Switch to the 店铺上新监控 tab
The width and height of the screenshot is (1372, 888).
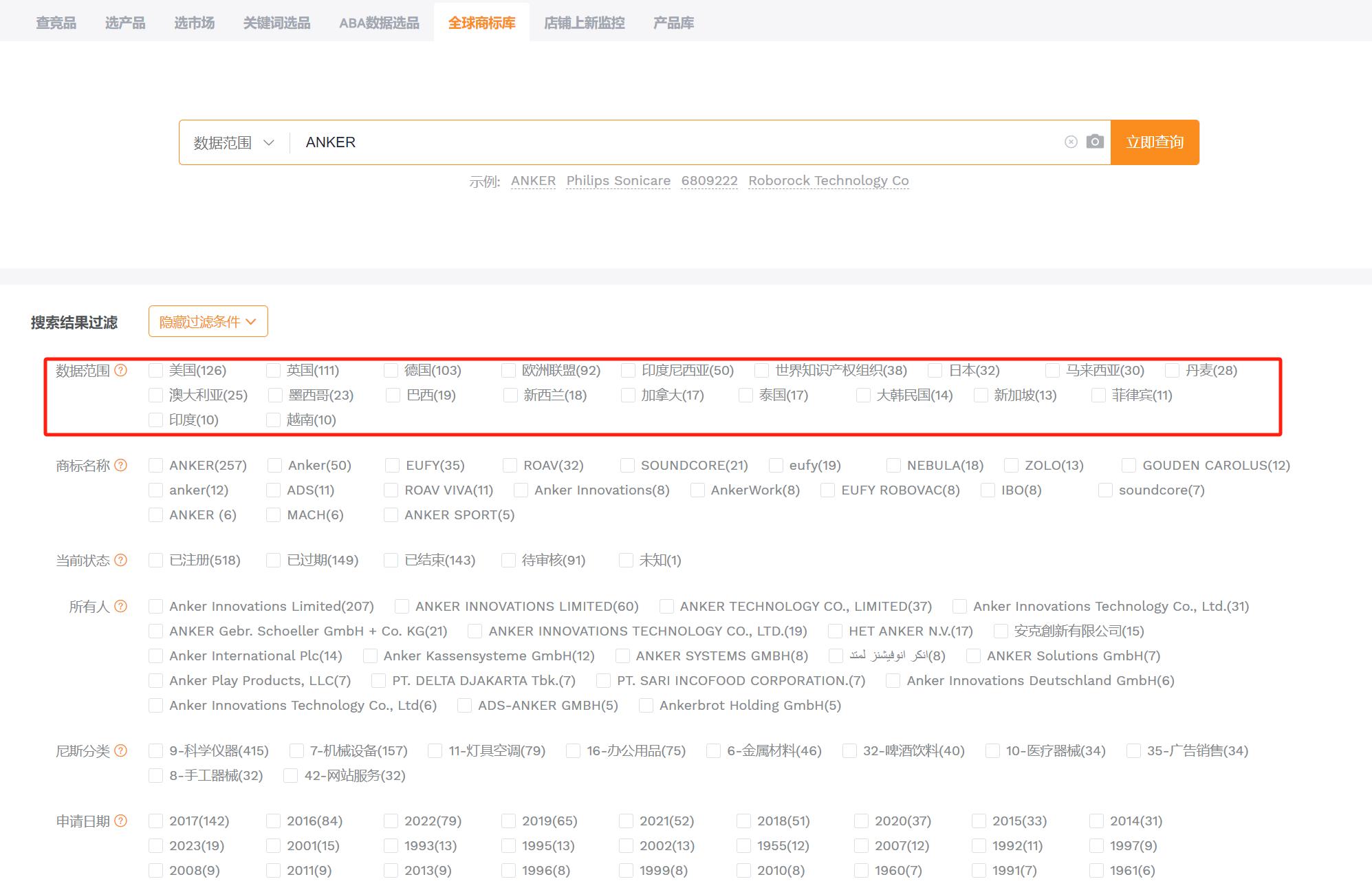click(585, 23)
